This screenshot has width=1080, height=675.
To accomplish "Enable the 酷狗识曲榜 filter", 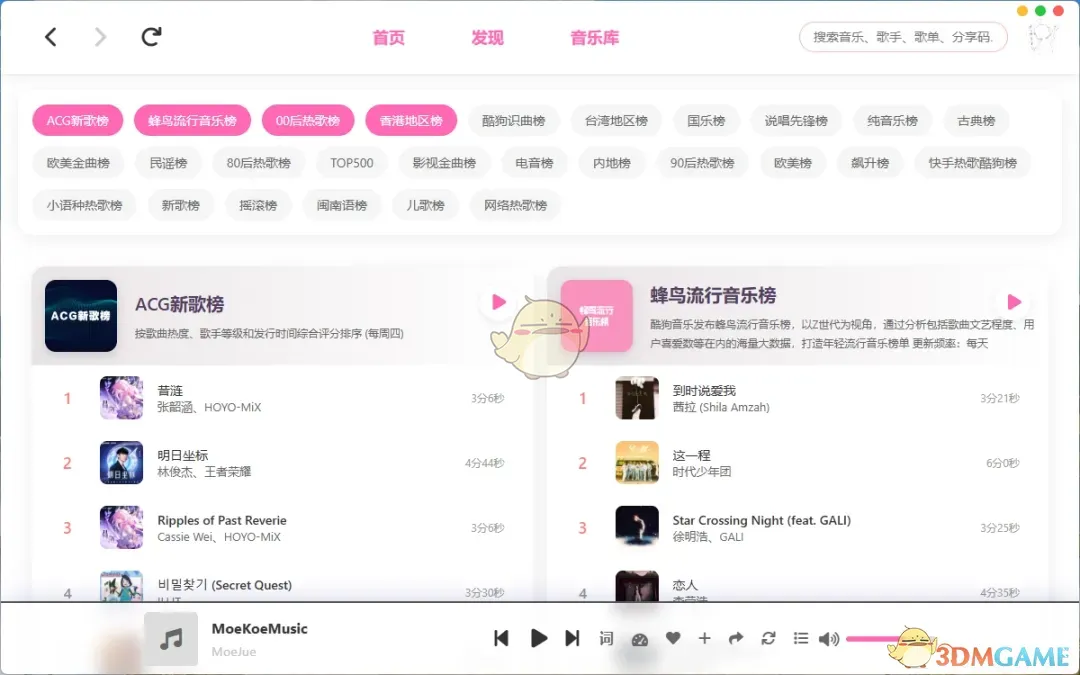I will point(514,119).
